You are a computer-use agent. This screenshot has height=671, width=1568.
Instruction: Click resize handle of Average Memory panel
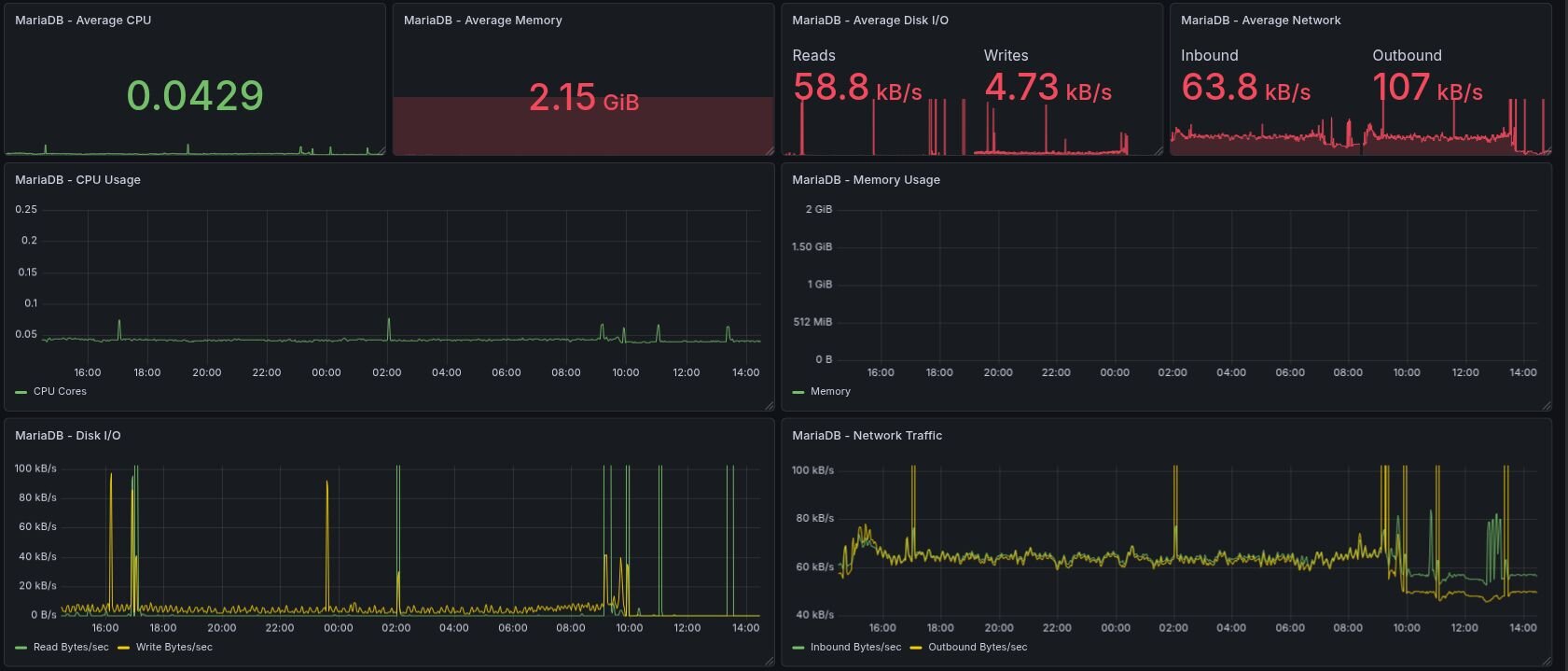click(770, 150)
